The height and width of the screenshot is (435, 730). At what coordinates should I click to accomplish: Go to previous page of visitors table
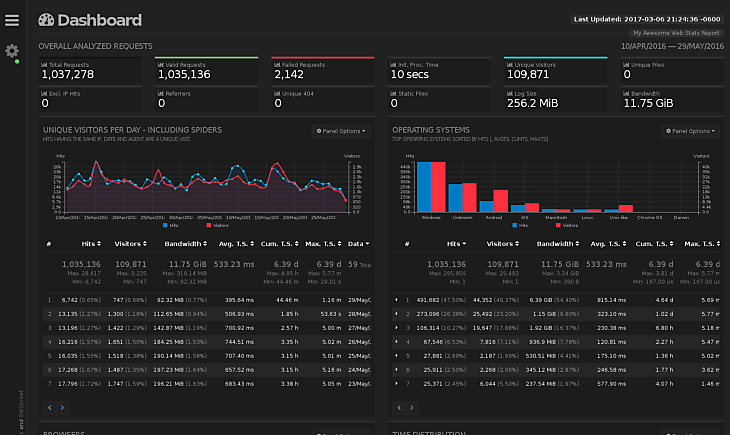[x=50, y=408]
